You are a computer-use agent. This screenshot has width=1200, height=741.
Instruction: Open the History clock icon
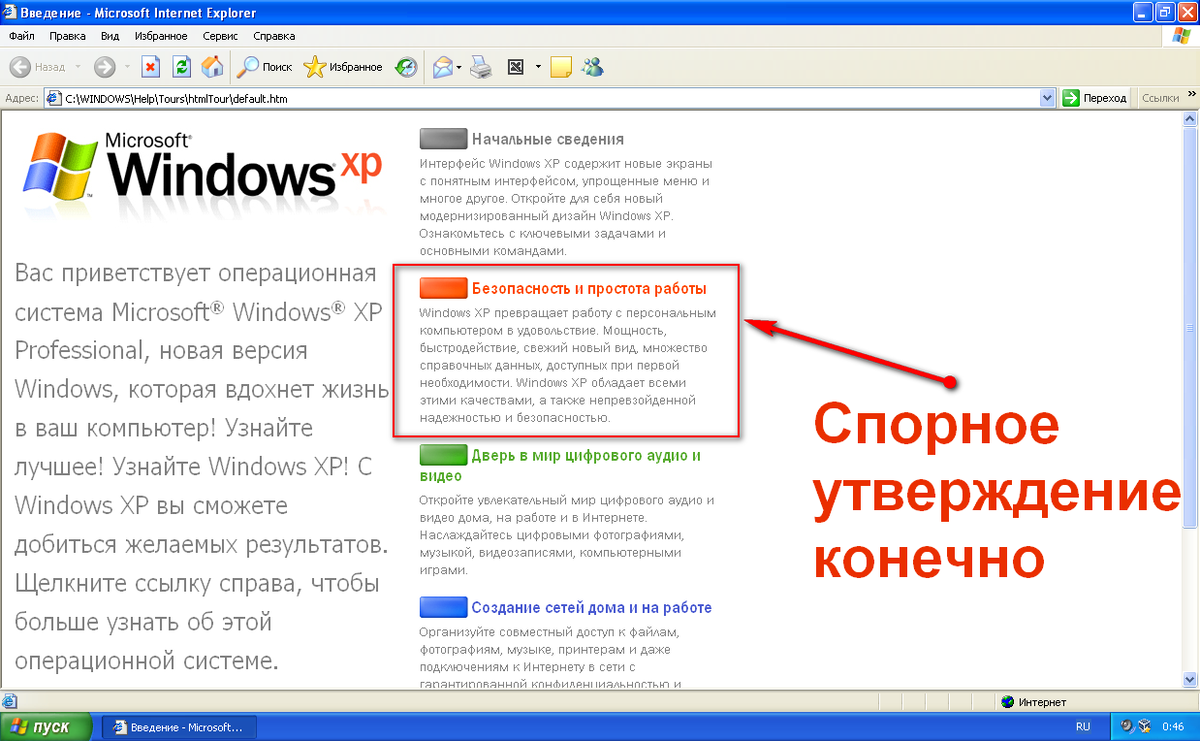click(x=406, y=67)
